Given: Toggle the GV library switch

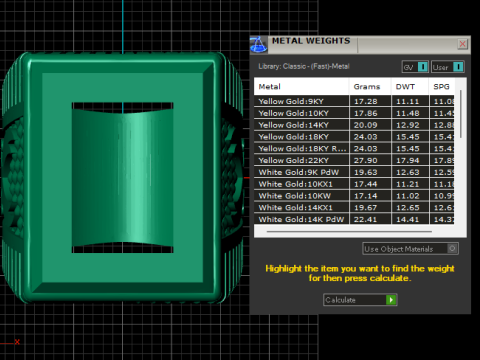Looking at the screenshot, I should click(x=415, y=67).
